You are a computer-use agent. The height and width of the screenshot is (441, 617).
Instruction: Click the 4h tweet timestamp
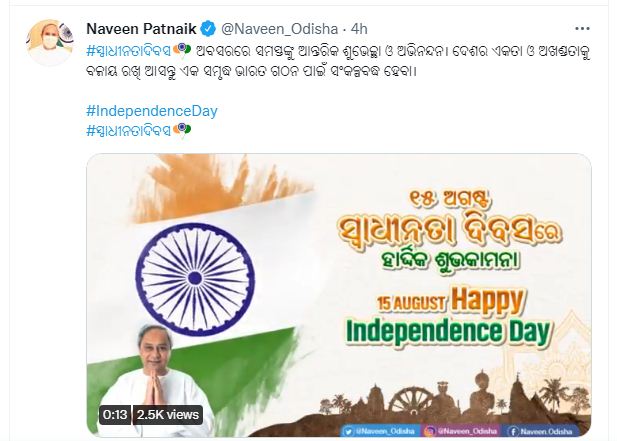point(359,29)
